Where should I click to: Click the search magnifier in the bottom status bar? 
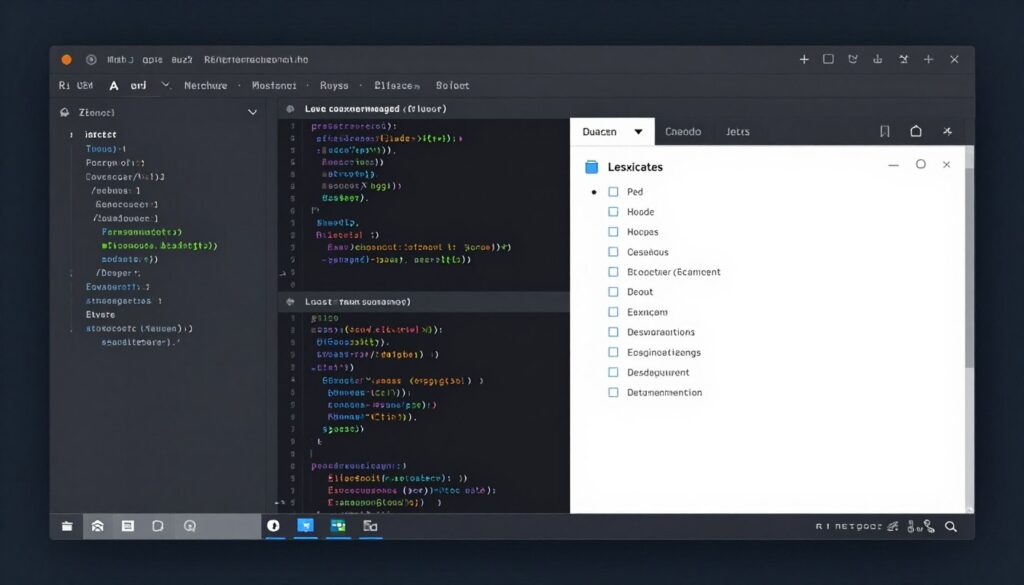point(951,526)
